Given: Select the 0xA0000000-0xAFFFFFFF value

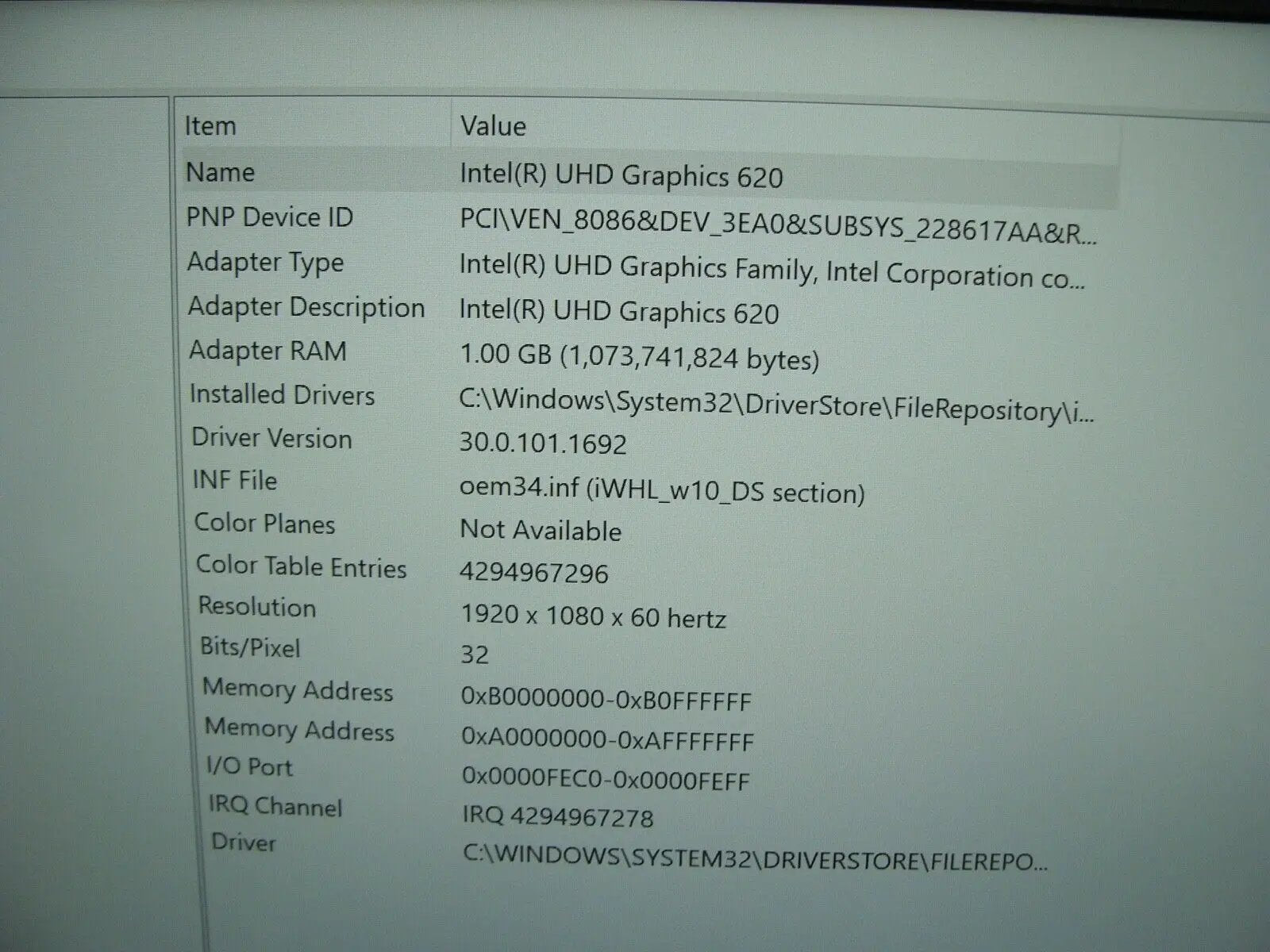Looking at the screenshot, I should pyautogui.click(x=607, y=739).
